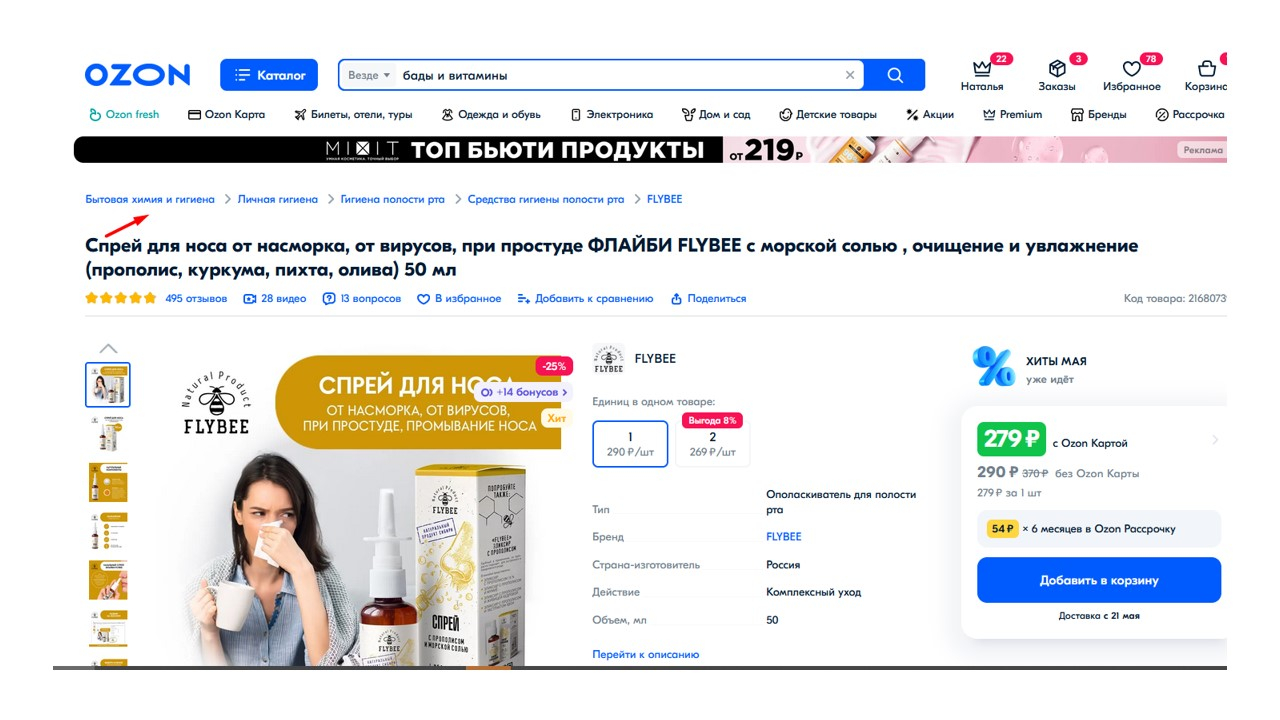Click the search magnifier button
This screenshot has width=1280, height=720.
tap(895, 75)
